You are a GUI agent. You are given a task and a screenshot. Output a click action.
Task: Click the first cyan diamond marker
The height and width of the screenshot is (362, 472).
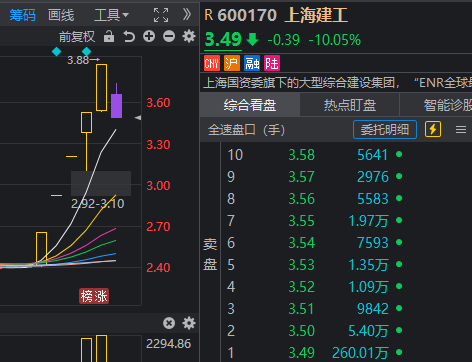click(x=56, y=52)
